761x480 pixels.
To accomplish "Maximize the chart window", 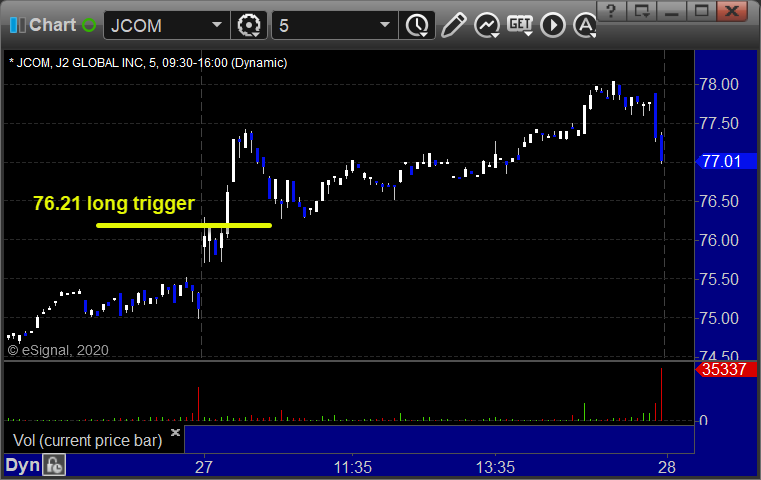I will coord(701,10).
